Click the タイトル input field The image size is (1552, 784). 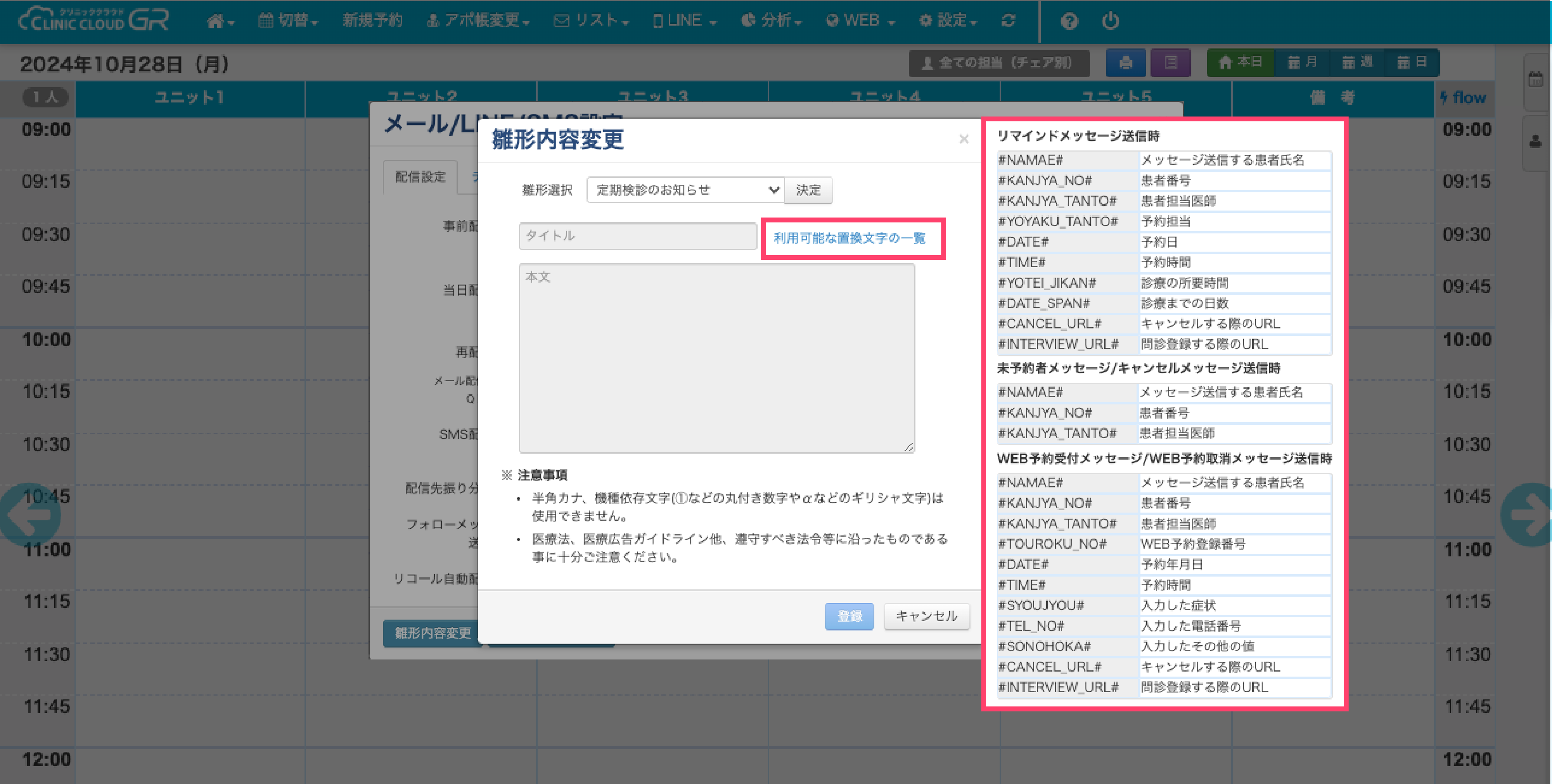tap(637, 236)
